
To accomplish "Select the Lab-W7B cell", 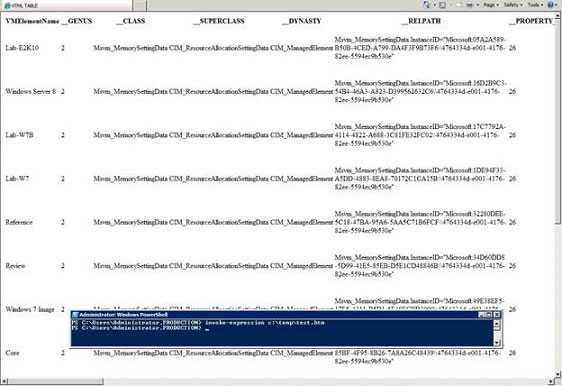I will coord(19,135).
